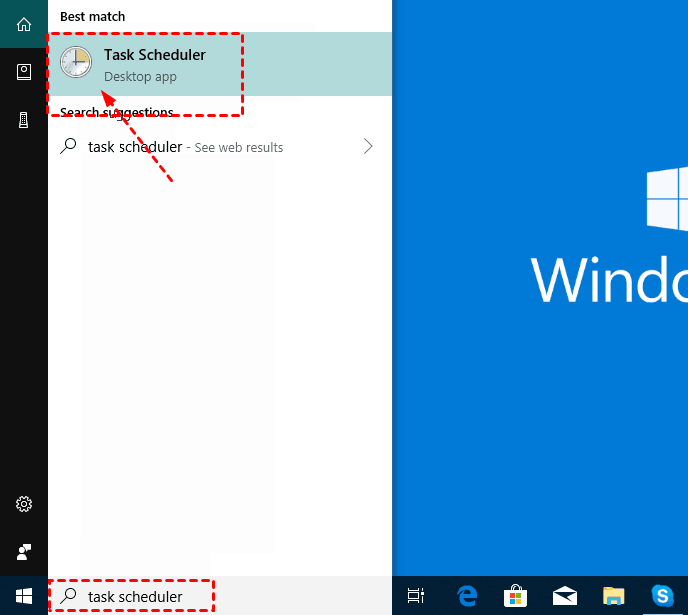The image size is (688, 615).
Task: Click the search box with 'task scheduler'
Action: [219, 596]
